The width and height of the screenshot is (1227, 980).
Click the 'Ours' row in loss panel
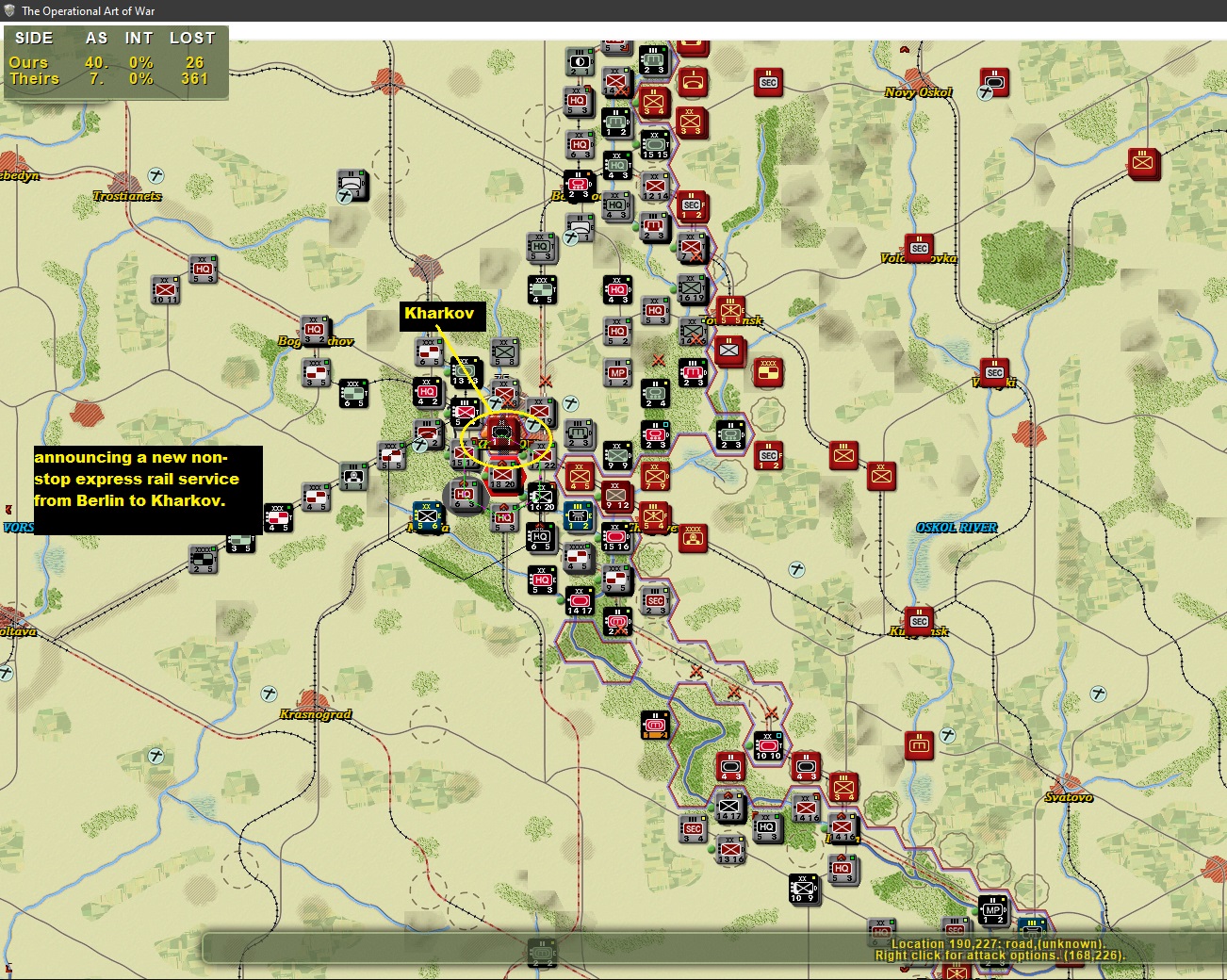pos(114,62)
